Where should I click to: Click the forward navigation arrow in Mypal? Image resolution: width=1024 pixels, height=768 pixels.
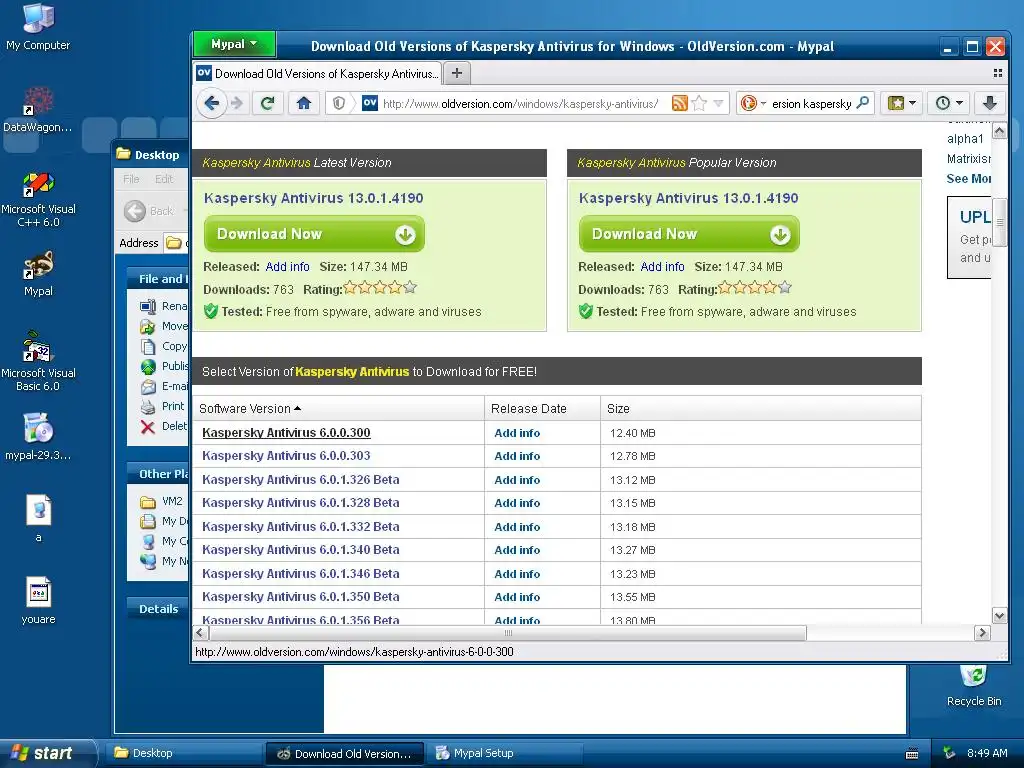[236, 103]
